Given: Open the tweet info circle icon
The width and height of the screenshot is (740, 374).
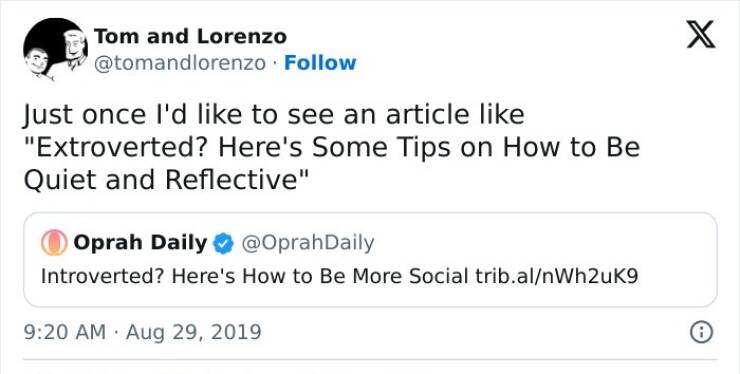Looking at the screenshot, I should [701, 332].
